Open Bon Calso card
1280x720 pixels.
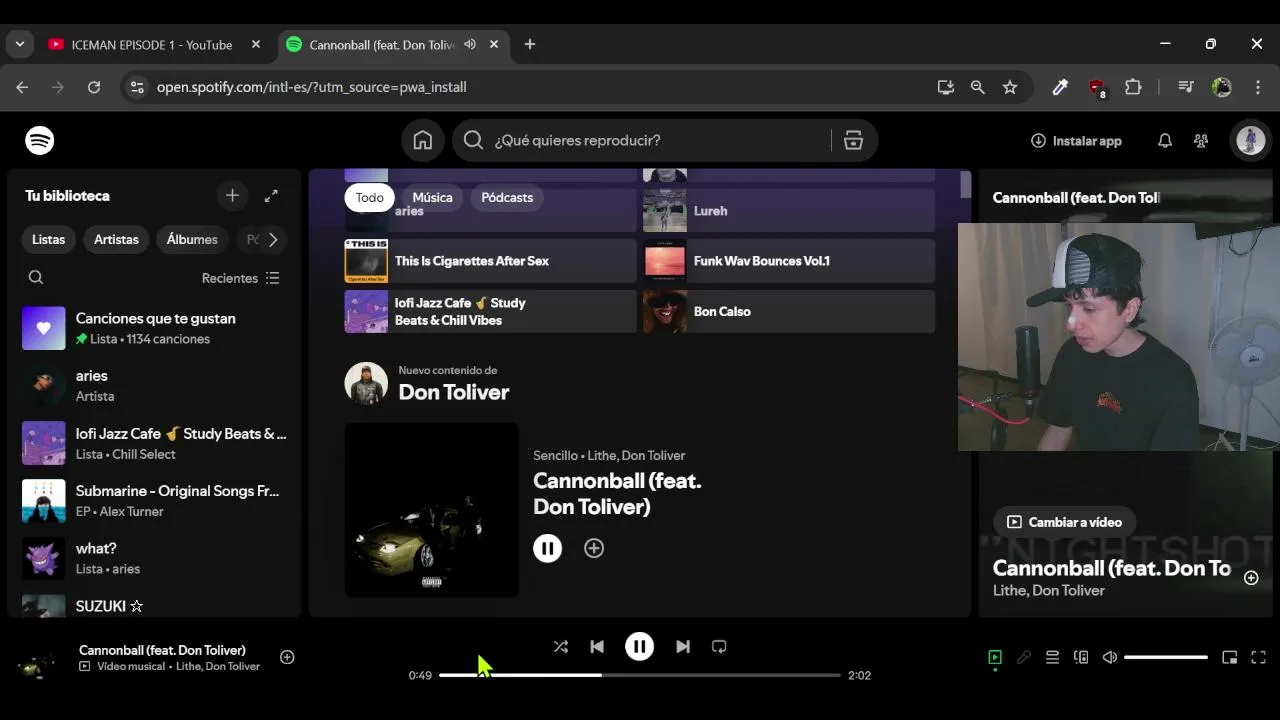[x=789, y=311]
